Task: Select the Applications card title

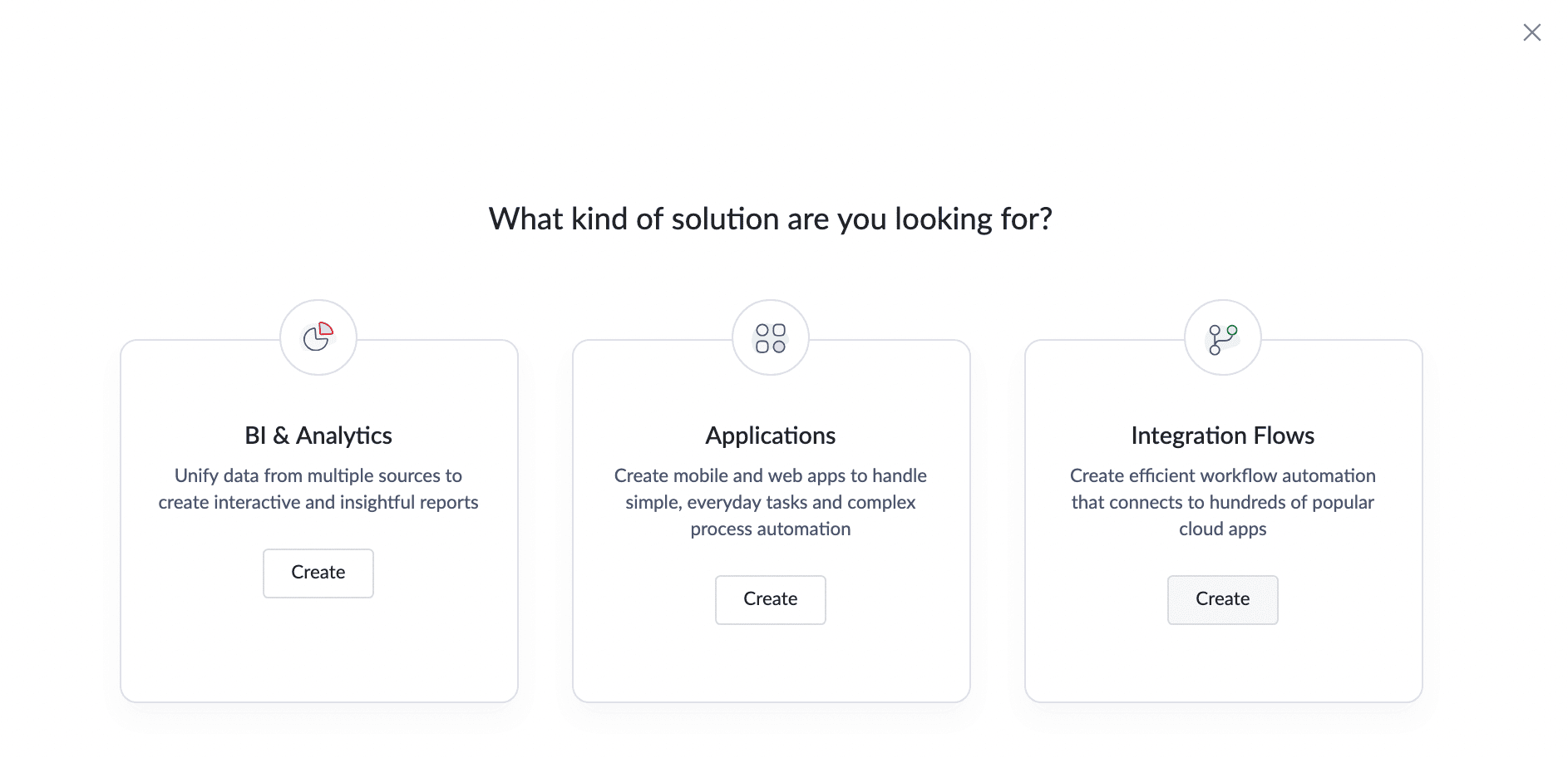Action: click(770, 436)
